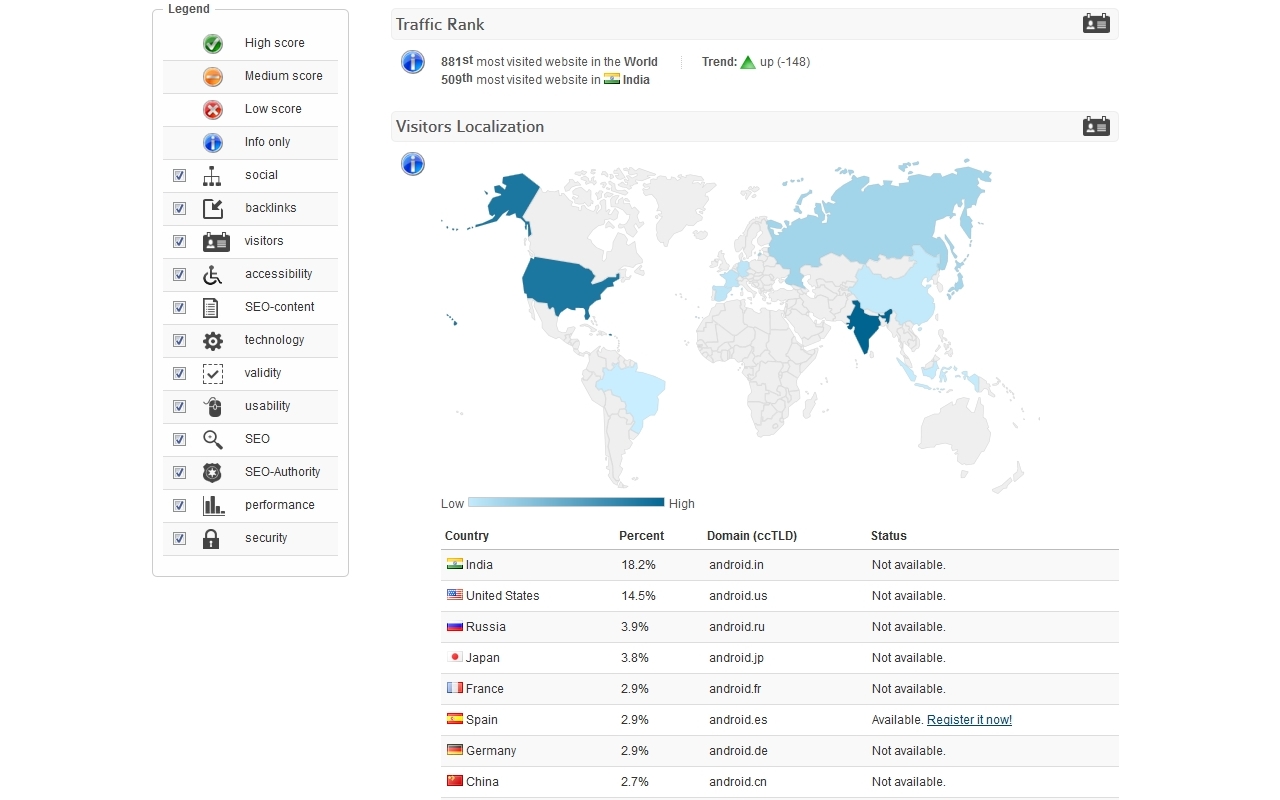This screenshot has width=1280, height=800.
Task: Click the SEO-content document icon
Action: 211,307
